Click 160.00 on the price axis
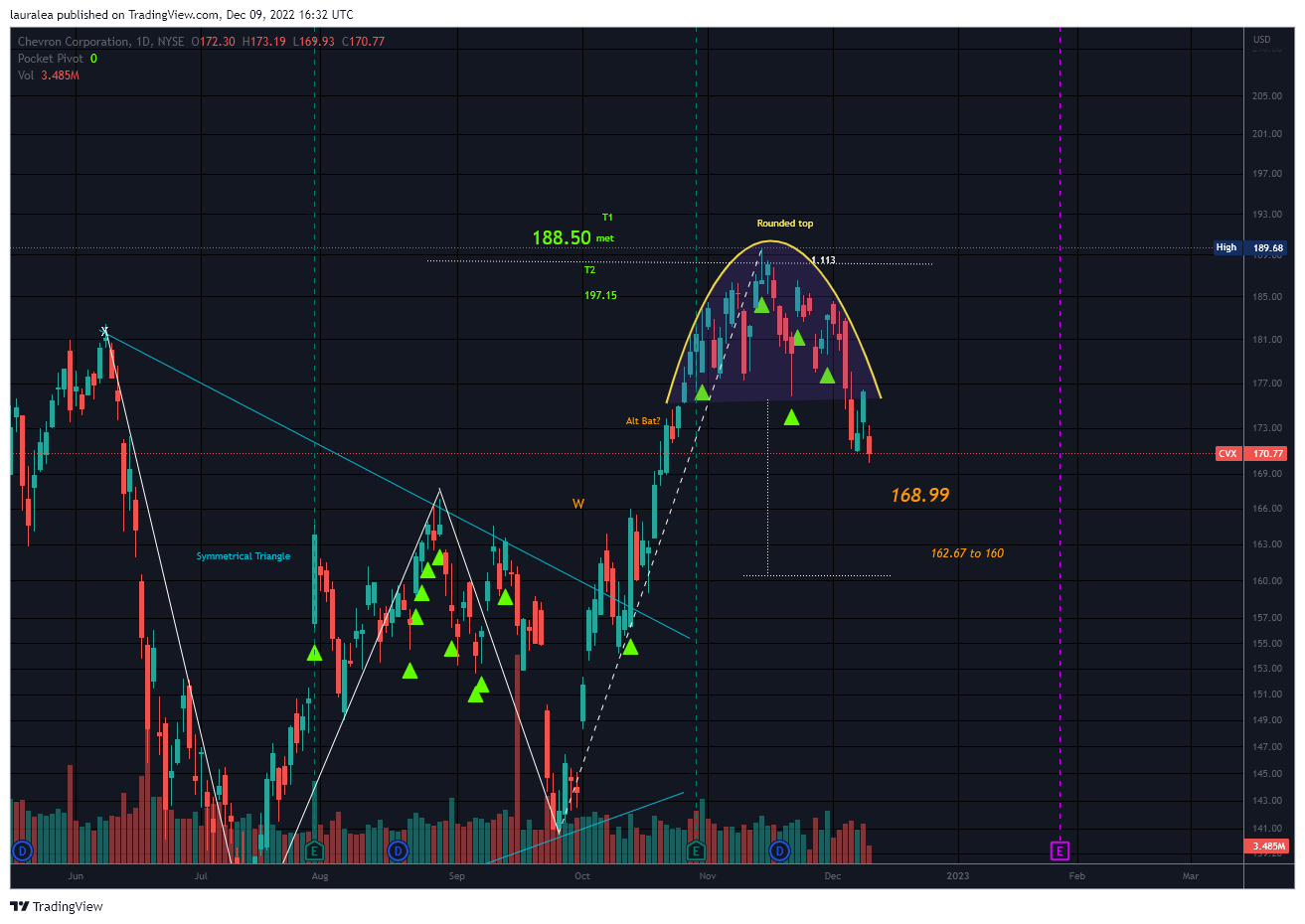The height and width of the screenshot is (924, 1305). coord(1267,581)
